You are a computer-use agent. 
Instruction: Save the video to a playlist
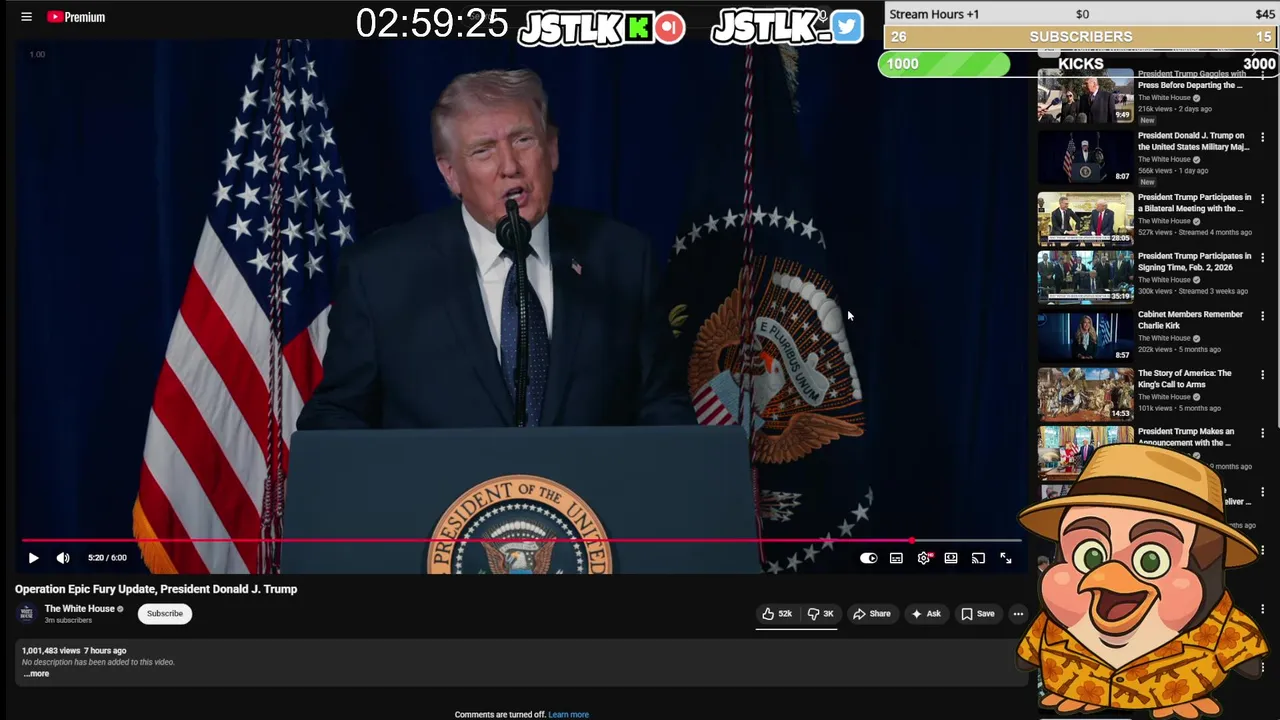(977, 614)
